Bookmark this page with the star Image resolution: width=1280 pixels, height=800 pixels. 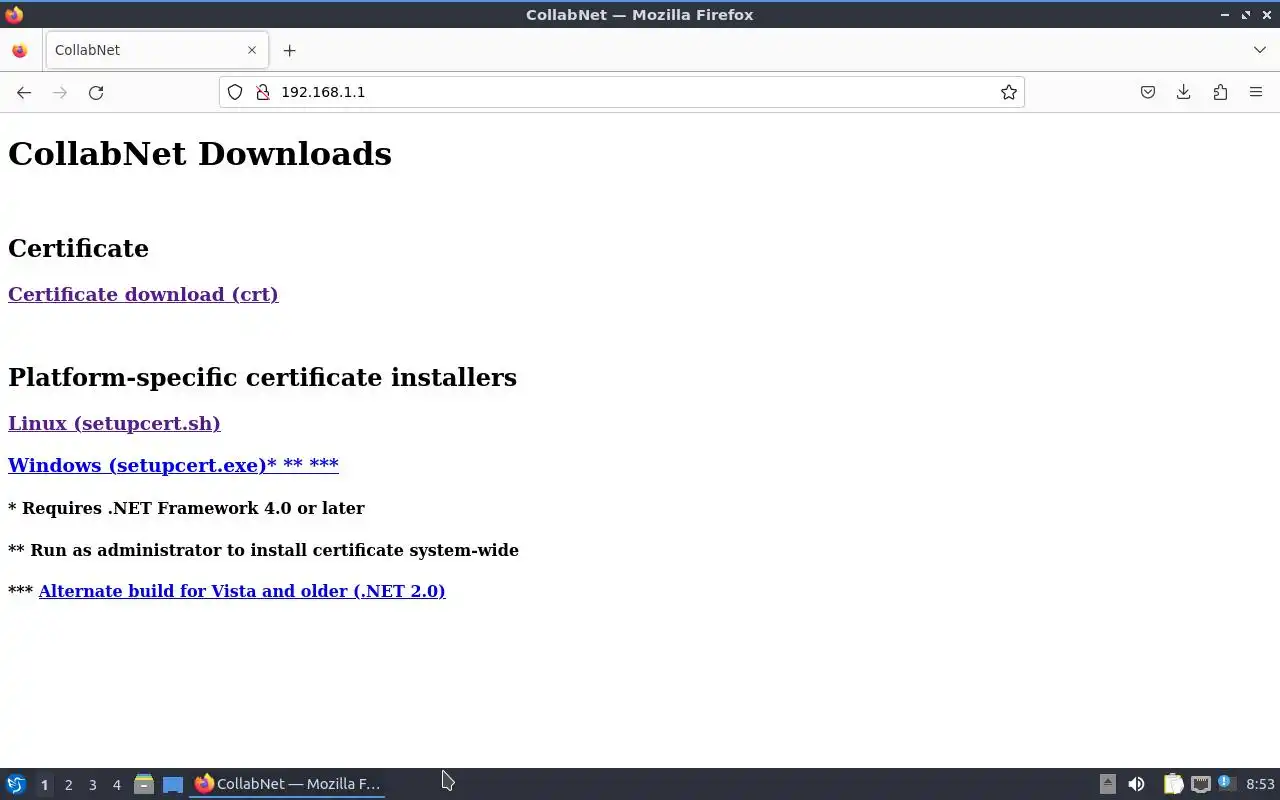point(1008,92)
